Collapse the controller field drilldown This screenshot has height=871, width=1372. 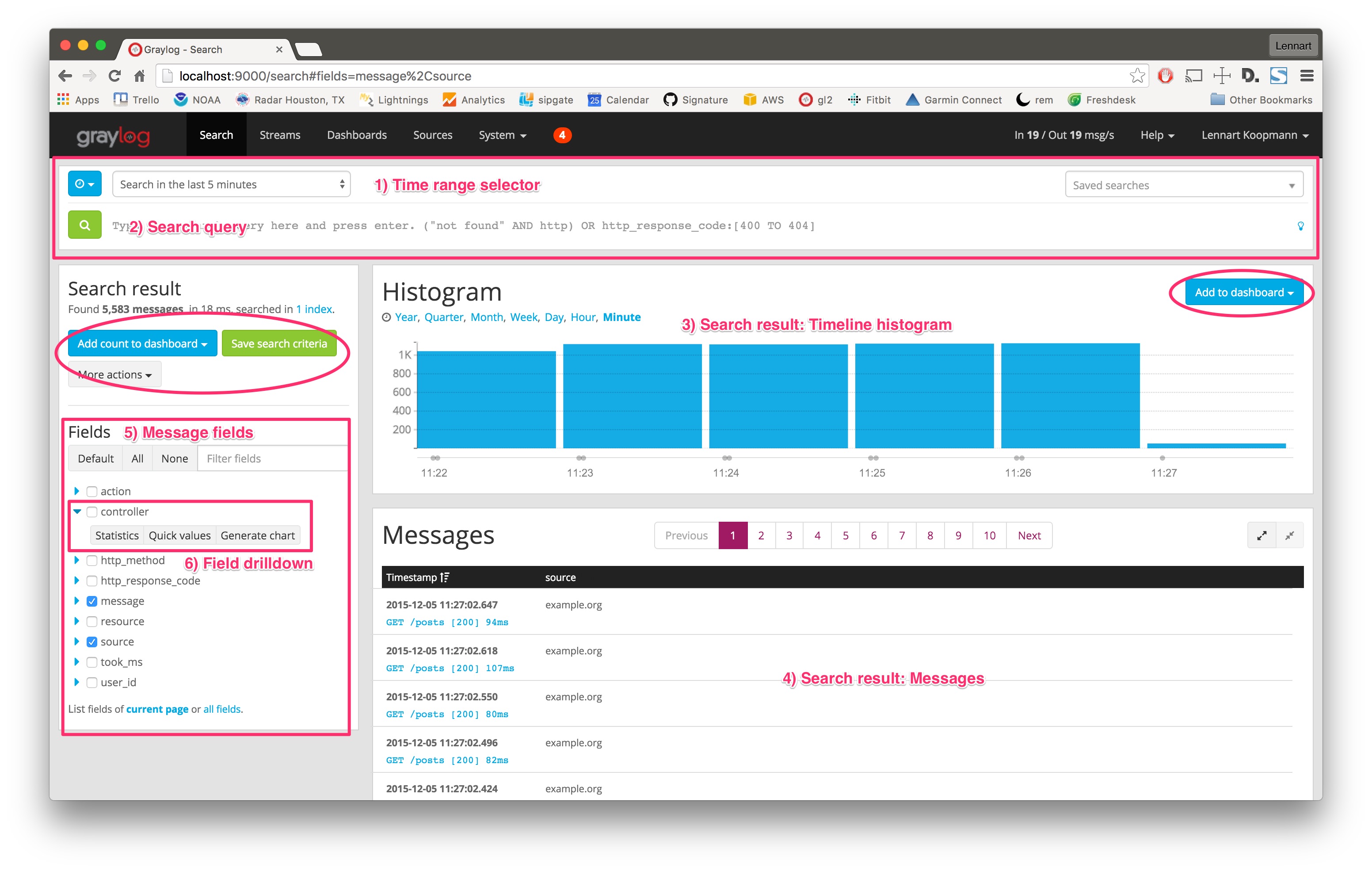pyautogui.click(x=77, y=511)
